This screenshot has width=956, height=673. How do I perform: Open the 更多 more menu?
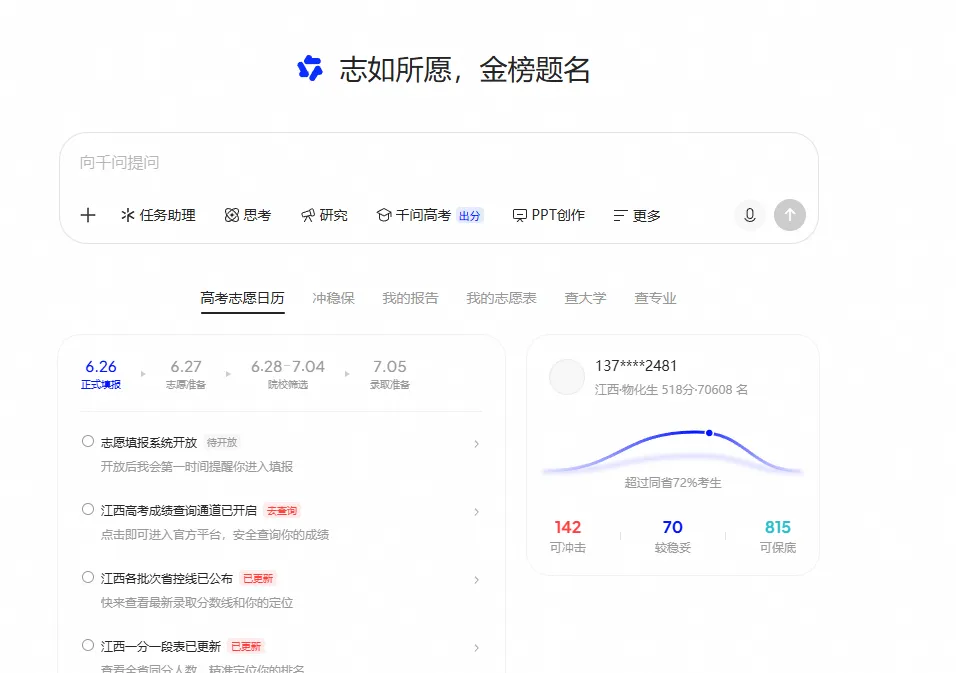click(x=637, y=216)
